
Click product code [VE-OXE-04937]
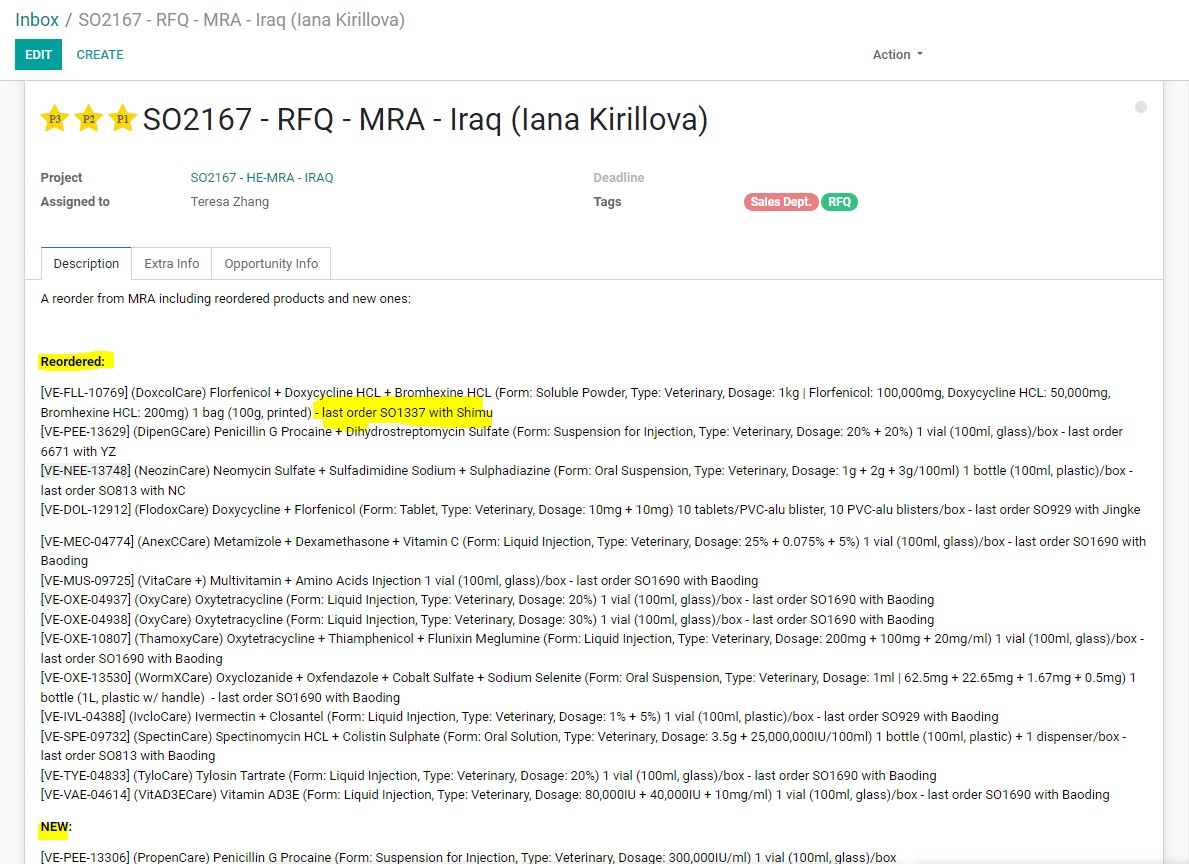(86, 599)
